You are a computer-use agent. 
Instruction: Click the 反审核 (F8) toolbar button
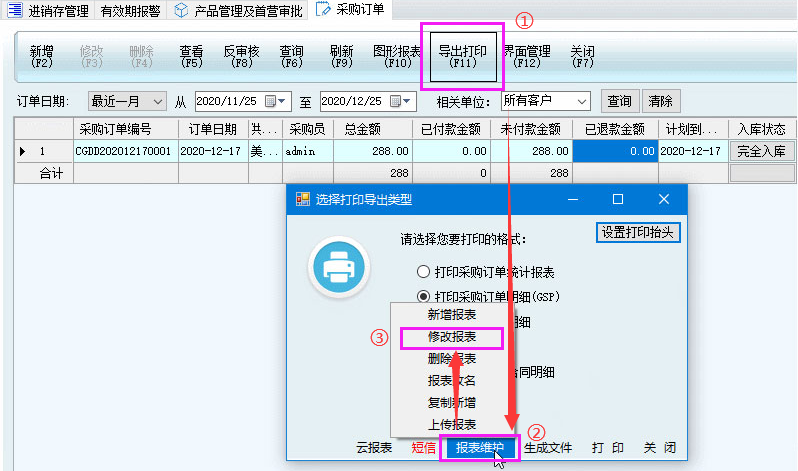click(x=241, y=56)
